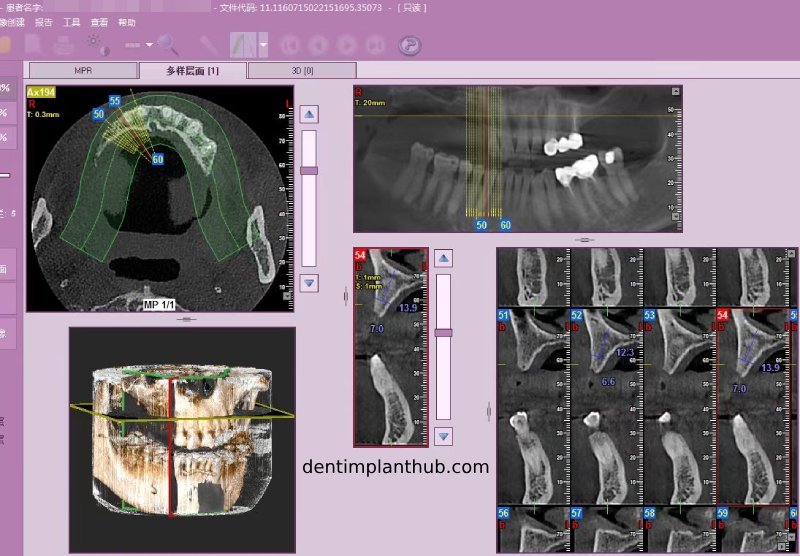
Task: Select 13.9 measurement in slice grid
Action: pyautogui.click(x=770, y=367)
